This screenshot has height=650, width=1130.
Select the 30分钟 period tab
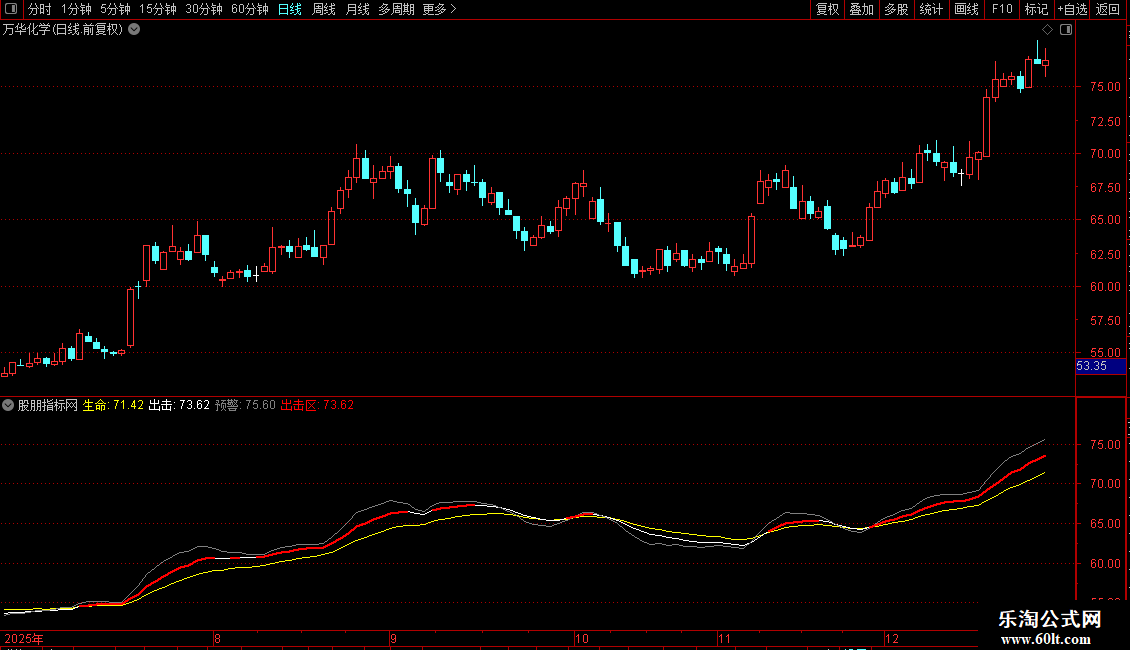click(204, 9)
